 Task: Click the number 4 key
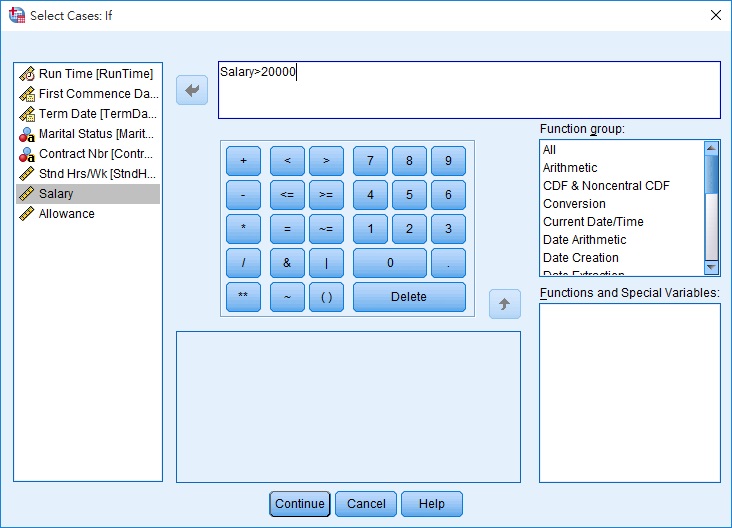coord(370,195)
